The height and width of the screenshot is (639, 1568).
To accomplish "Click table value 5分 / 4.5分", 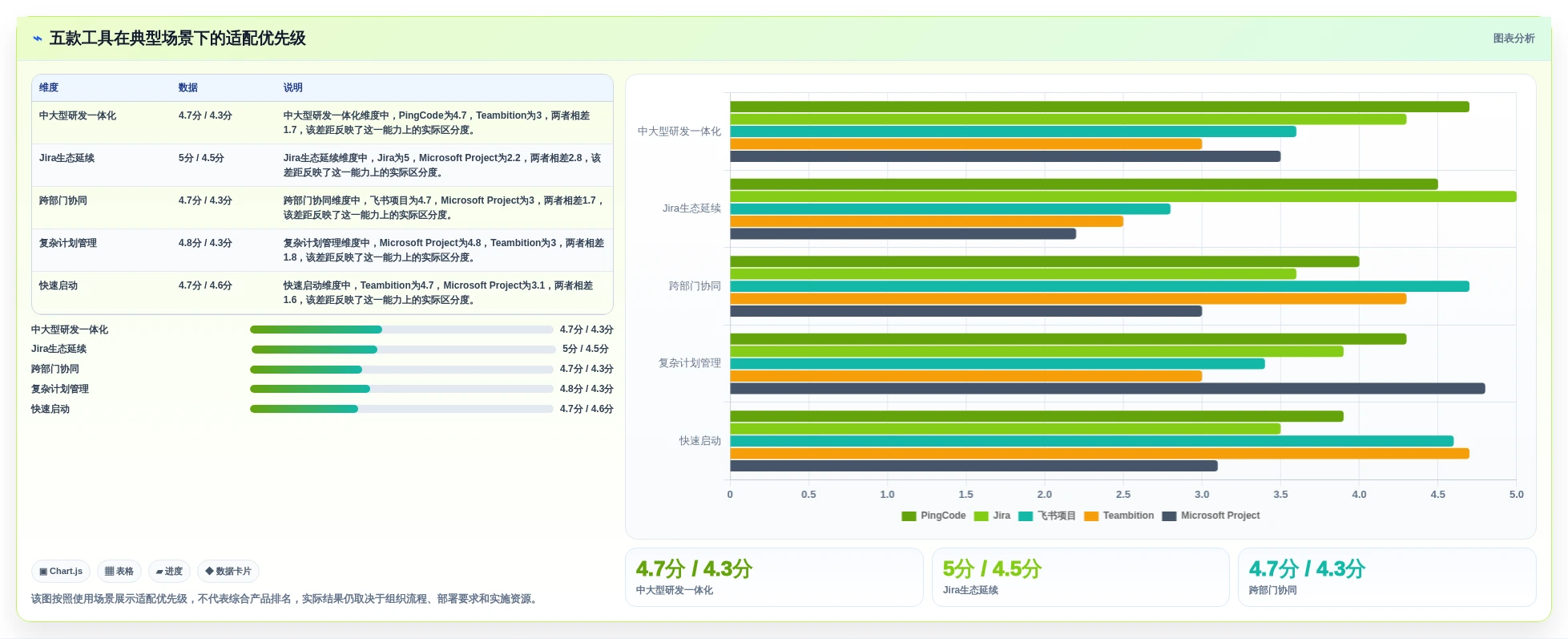I will tap(201, 158).
